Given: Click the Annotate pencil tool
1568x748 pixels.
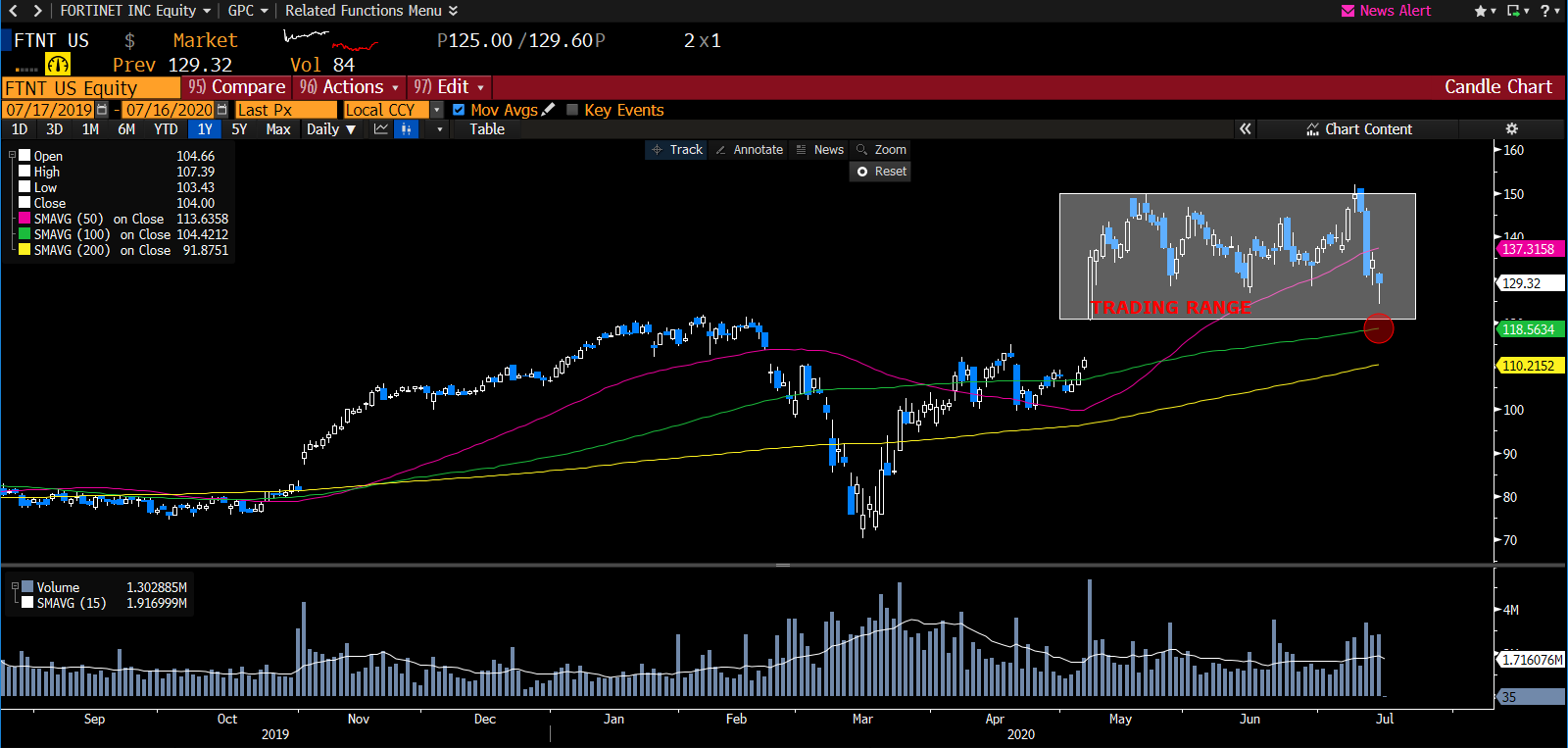Looking at the screenshot, I should pos(749,150).
